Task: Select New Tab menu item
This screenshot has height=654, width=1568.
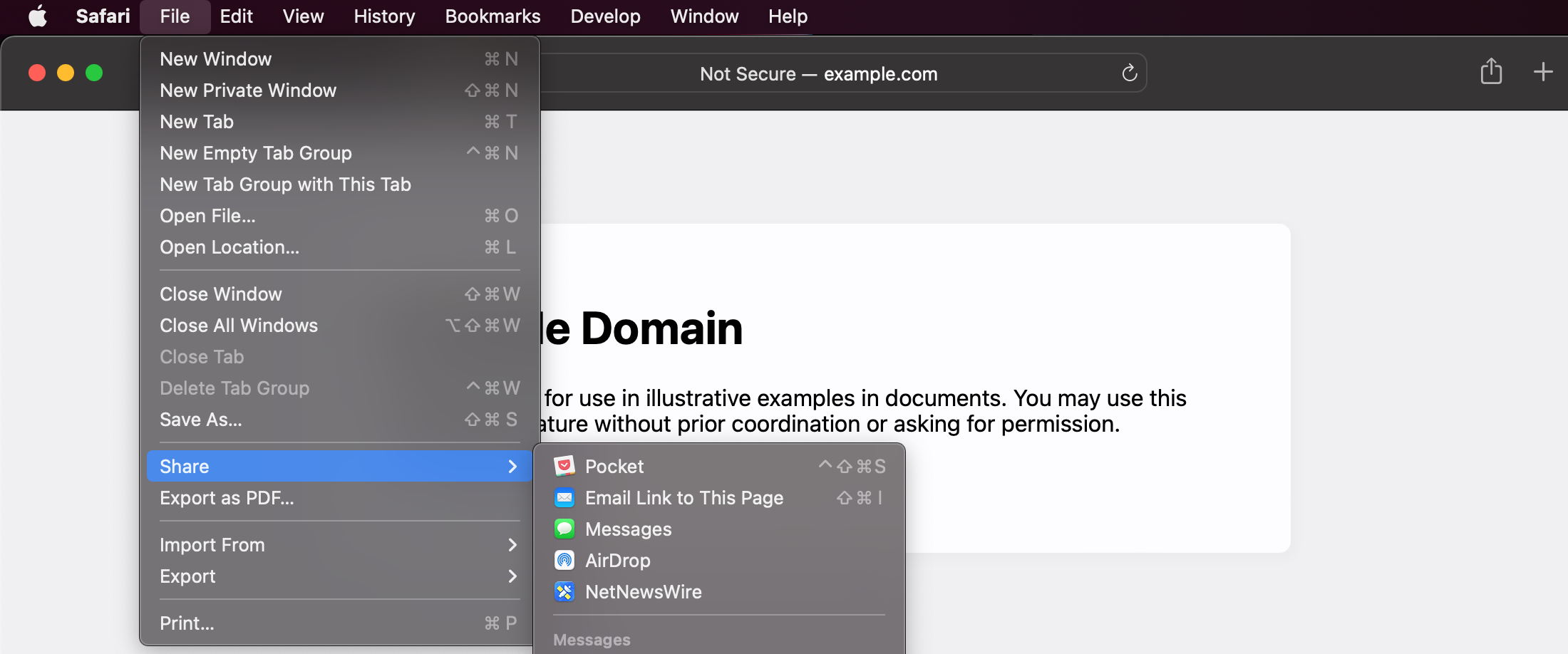Action: [x=339, y=122]
